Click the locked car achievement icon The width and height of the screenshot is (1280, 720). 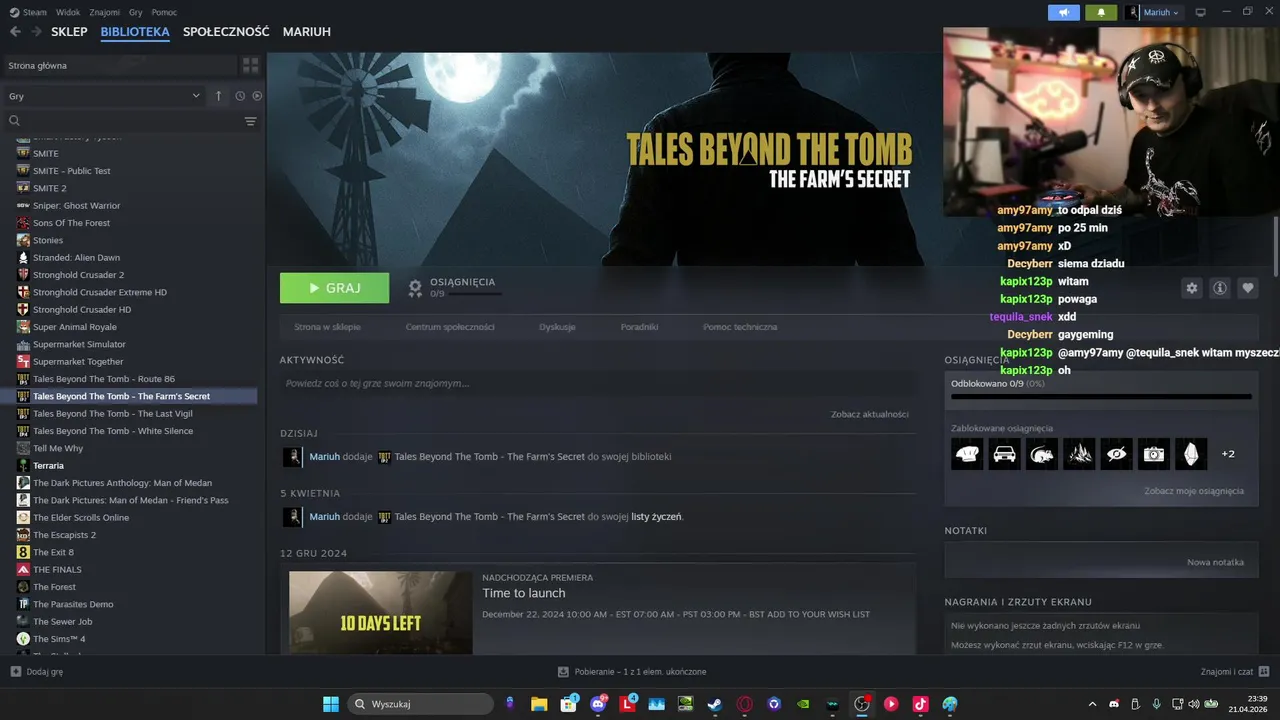coord(1004,454)
